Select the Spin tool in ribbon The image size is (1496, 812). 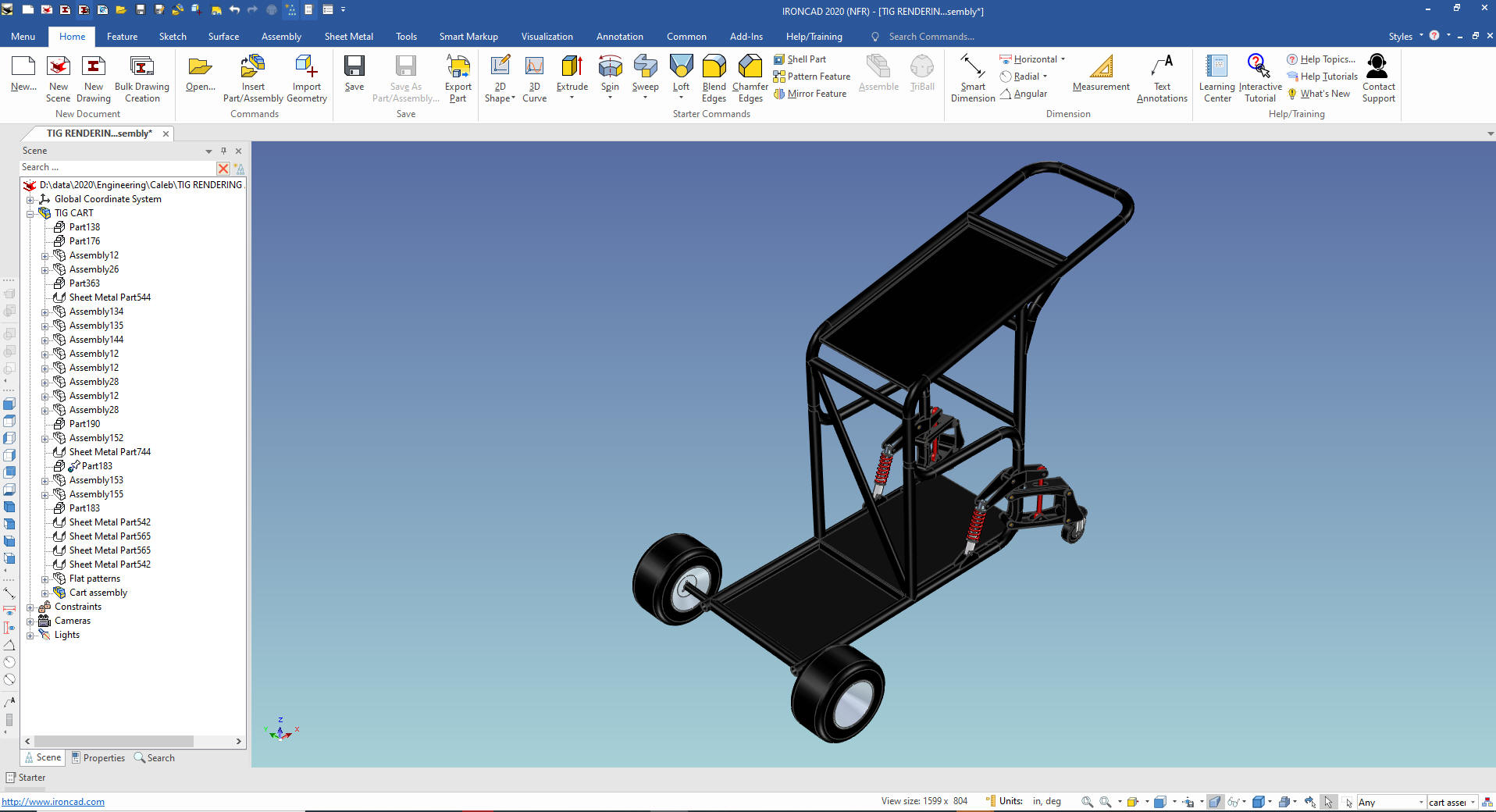click(610, 67)
